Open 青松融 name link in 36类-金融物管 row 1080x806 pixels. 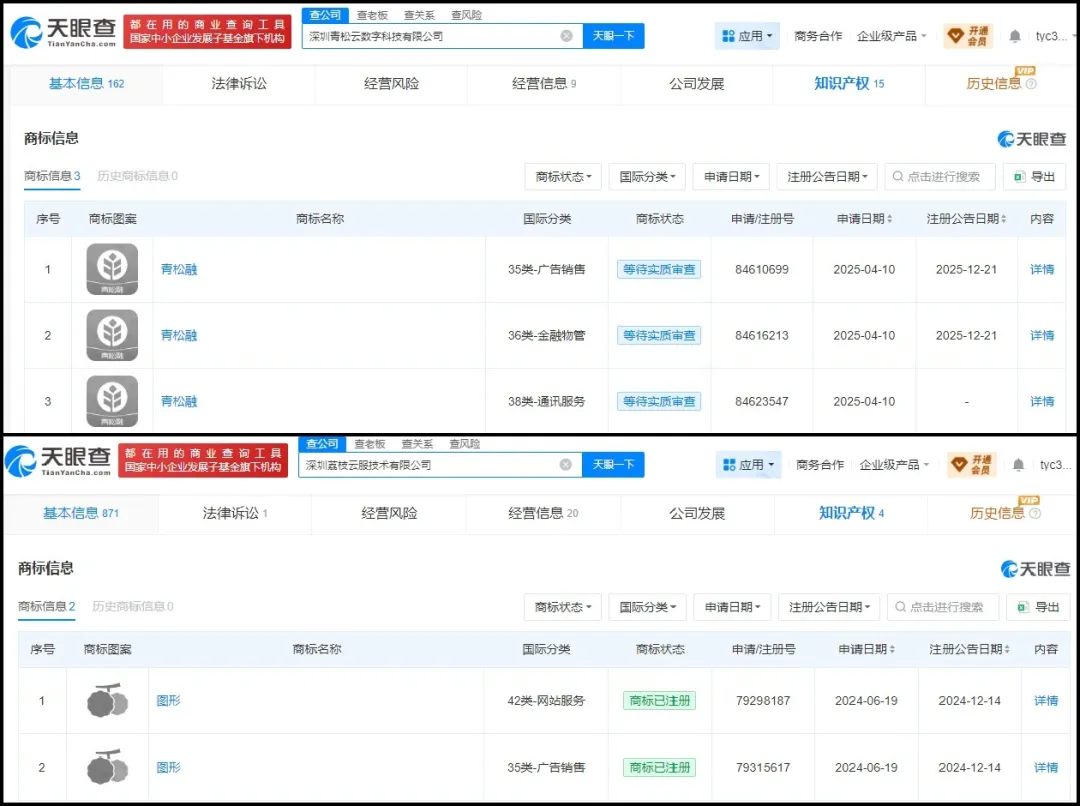click(x=178, y=335)
